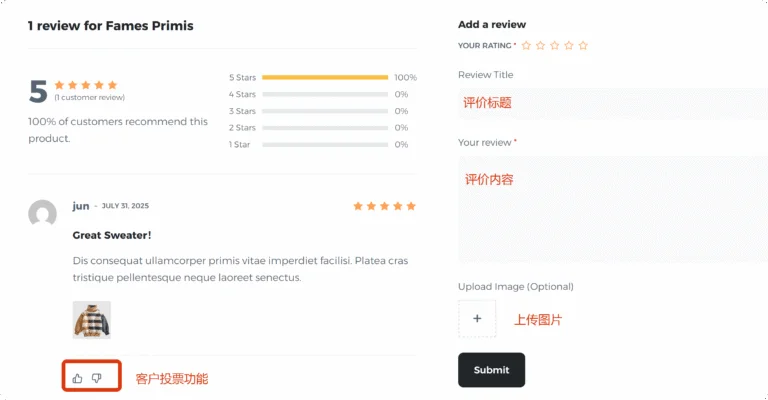Click reviewer name jun
Viewport: 768px width, 400px height.
click(x=81, y=206)
